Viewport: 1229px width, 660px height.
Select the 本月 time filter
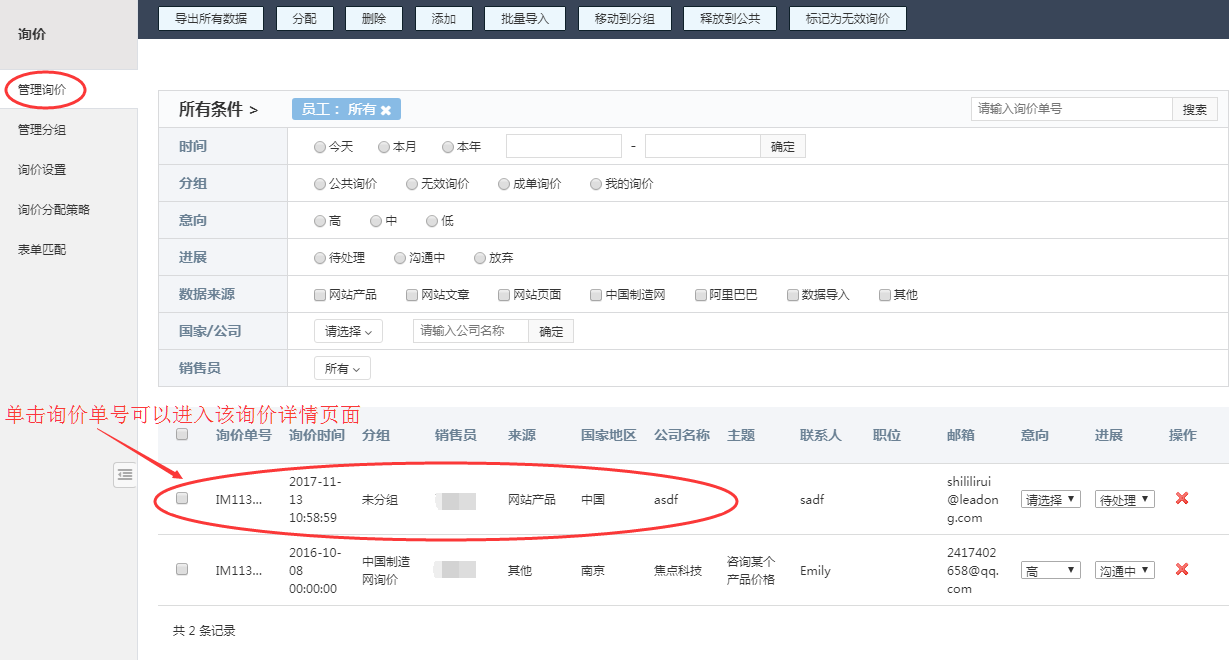[383, 145]
